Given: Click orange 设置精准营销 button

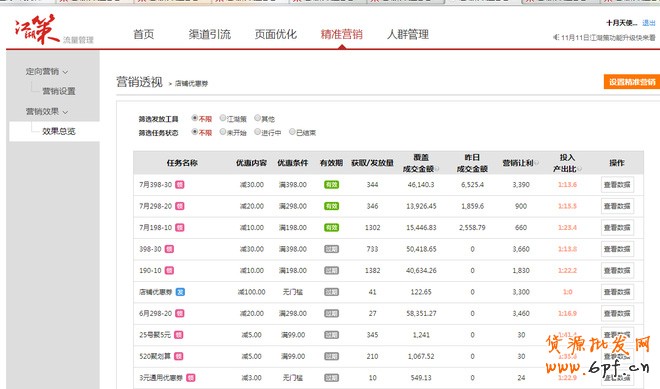Looking at the screenshot, I should (632, 82).
